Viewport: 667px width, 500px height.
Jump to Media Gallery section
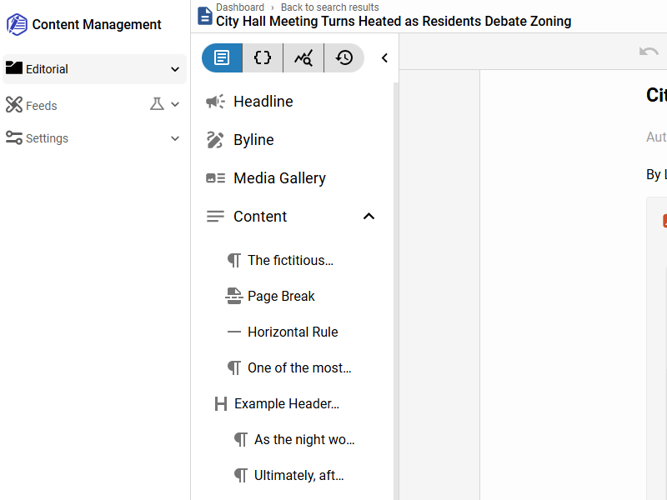(x=279, y=178)
